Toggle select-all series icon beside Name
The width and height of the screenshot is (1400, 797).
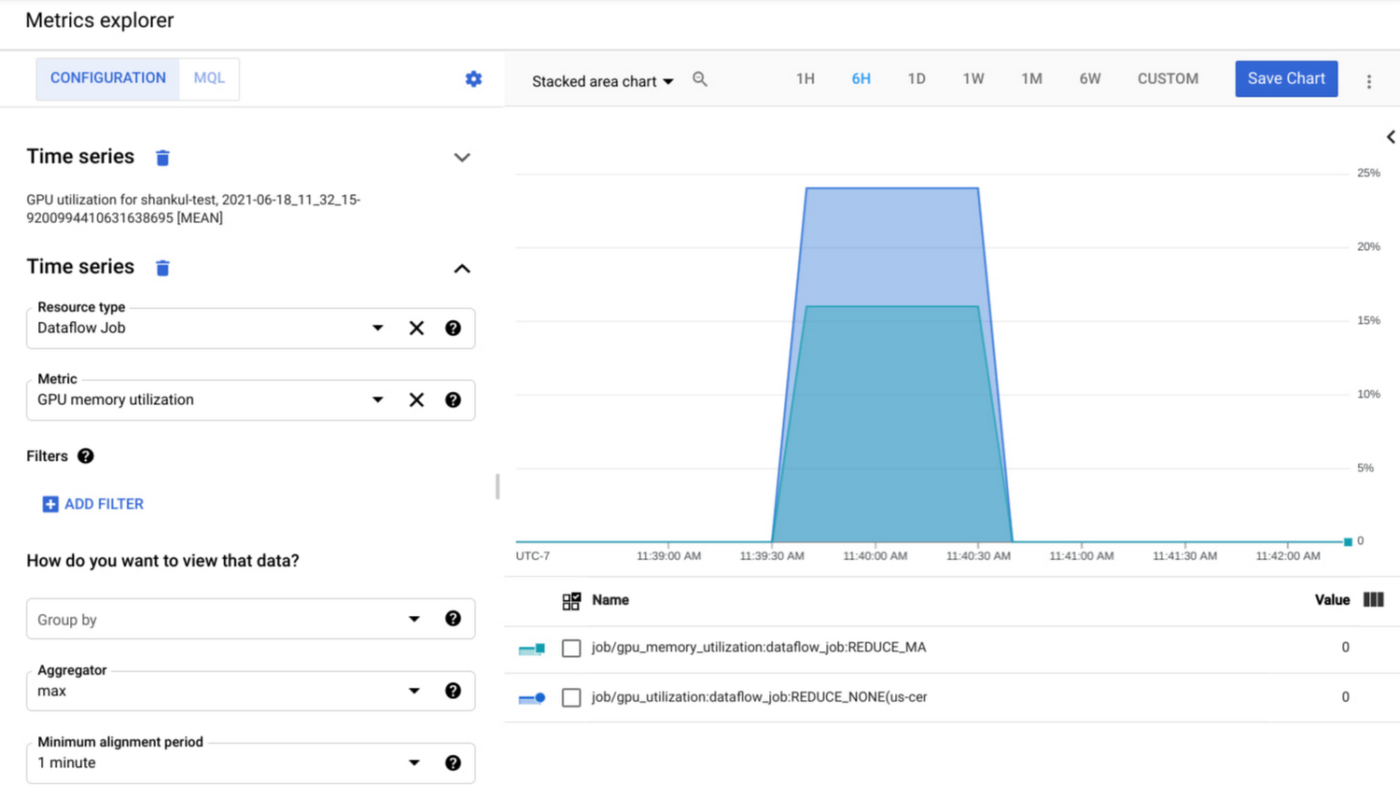(571, 601)
